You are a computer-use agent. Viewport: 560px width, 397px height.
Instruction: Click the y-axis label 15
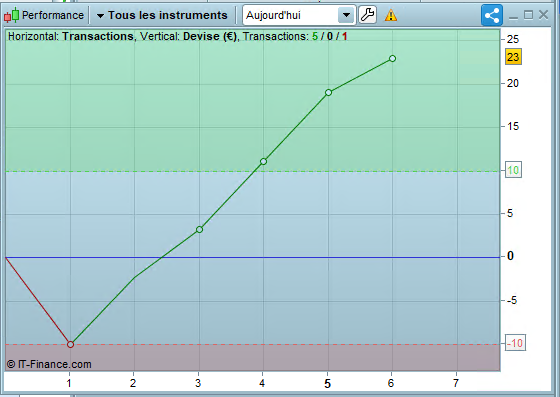coord(513,126)
